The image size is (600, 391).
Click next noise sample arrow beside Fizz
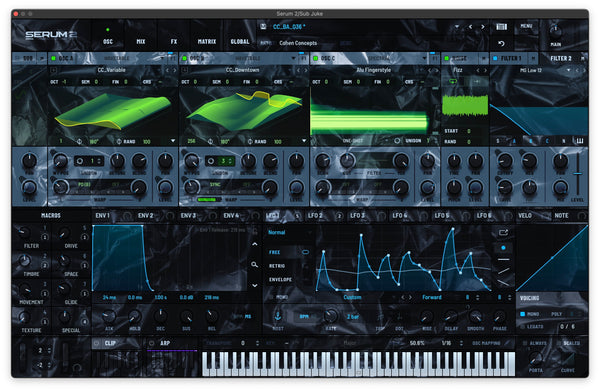pos(485,70)
